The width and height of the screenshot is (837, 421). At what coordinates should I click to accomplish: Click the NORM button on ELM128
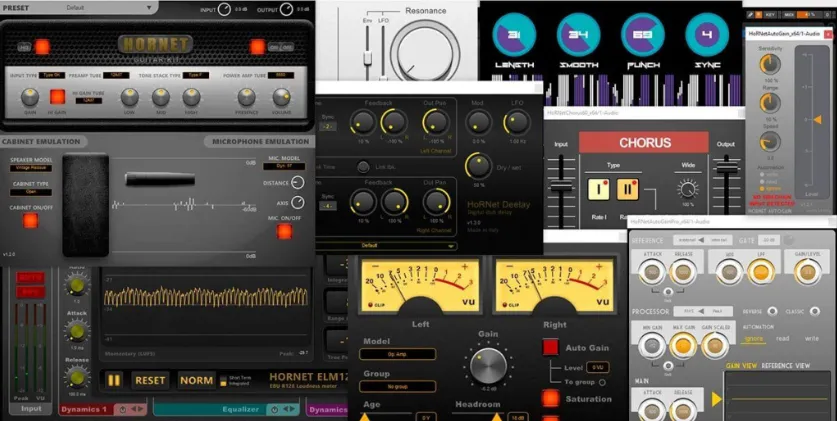(196, 380)
